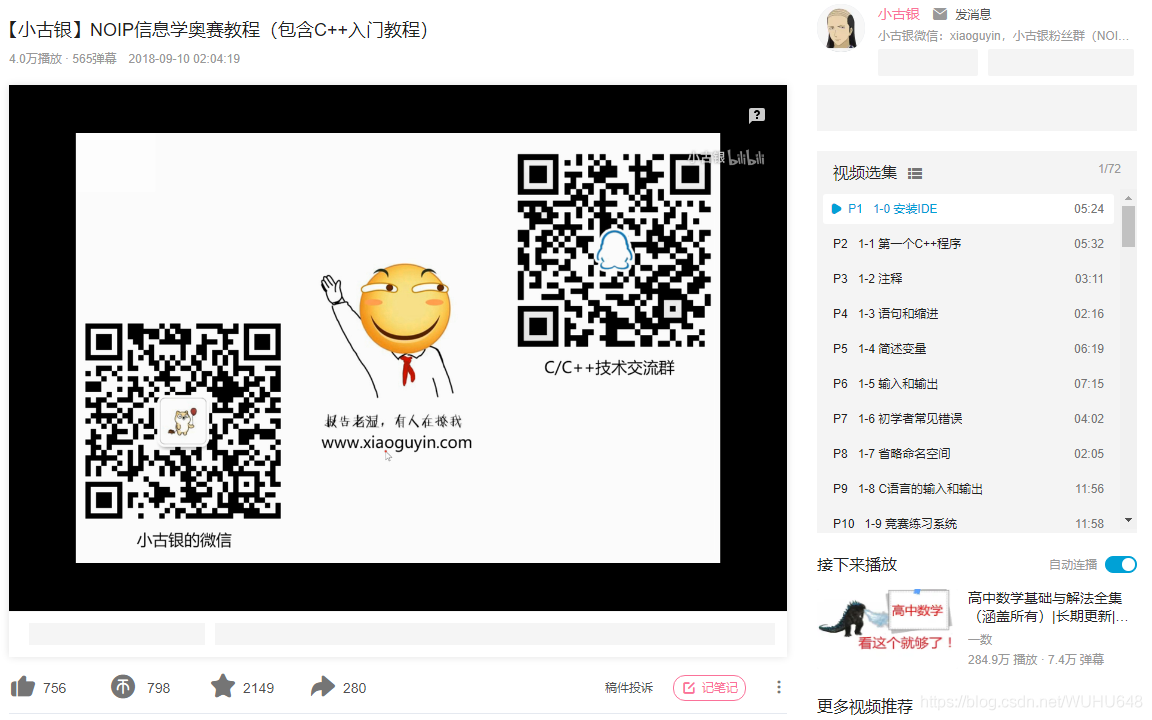Select P2 1-1 第一个C++程序 episode
1152x720 pixels.
(x=968, y=244)
